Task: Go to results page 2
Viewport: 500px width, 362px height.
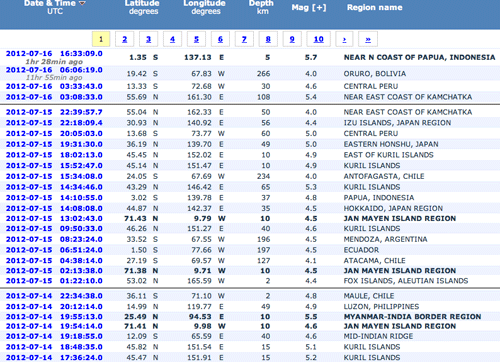Action: click(125, 39)
